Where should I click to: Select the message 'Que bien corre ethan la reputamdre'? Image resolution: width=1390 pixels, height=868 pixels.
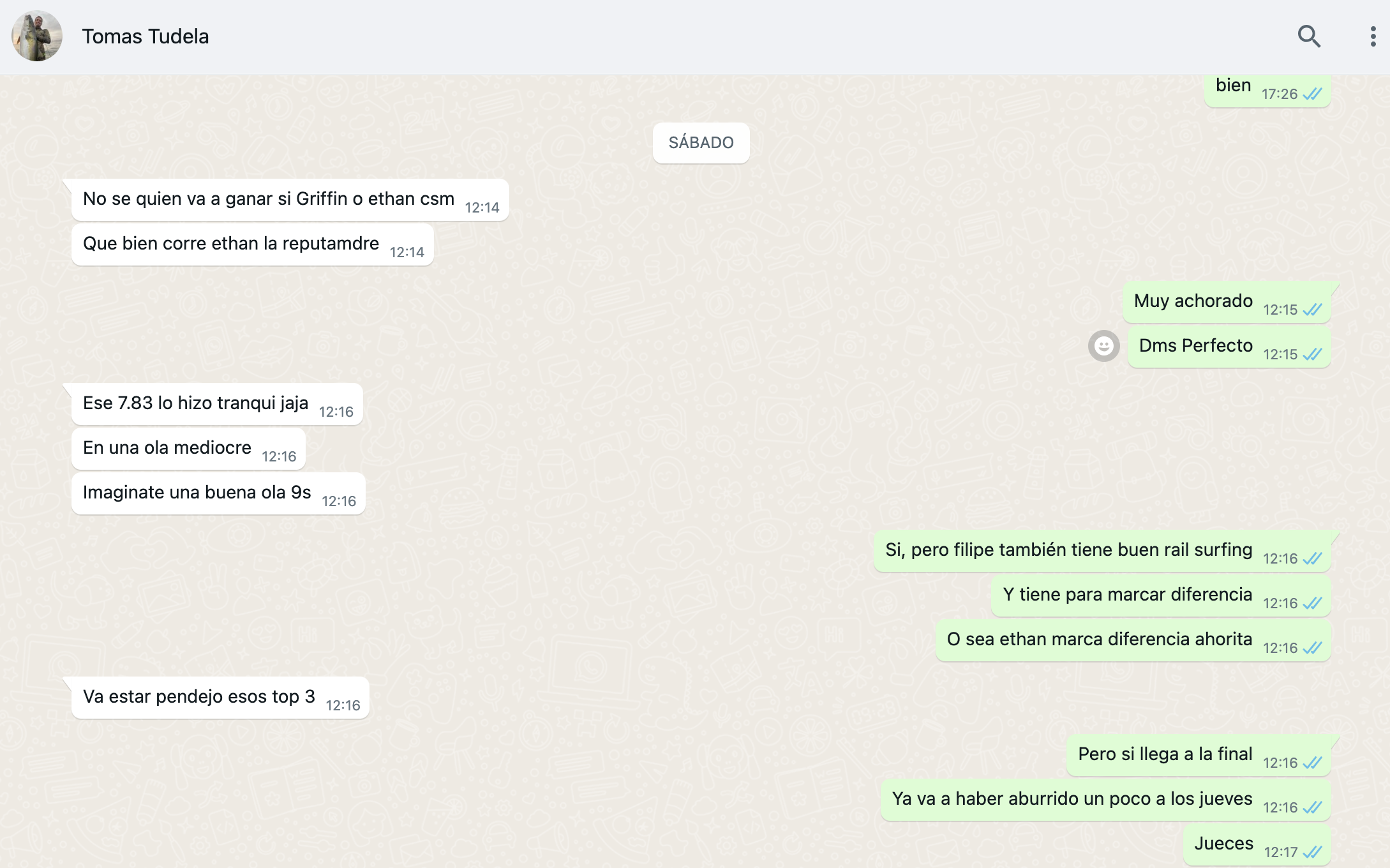point(253,244)
